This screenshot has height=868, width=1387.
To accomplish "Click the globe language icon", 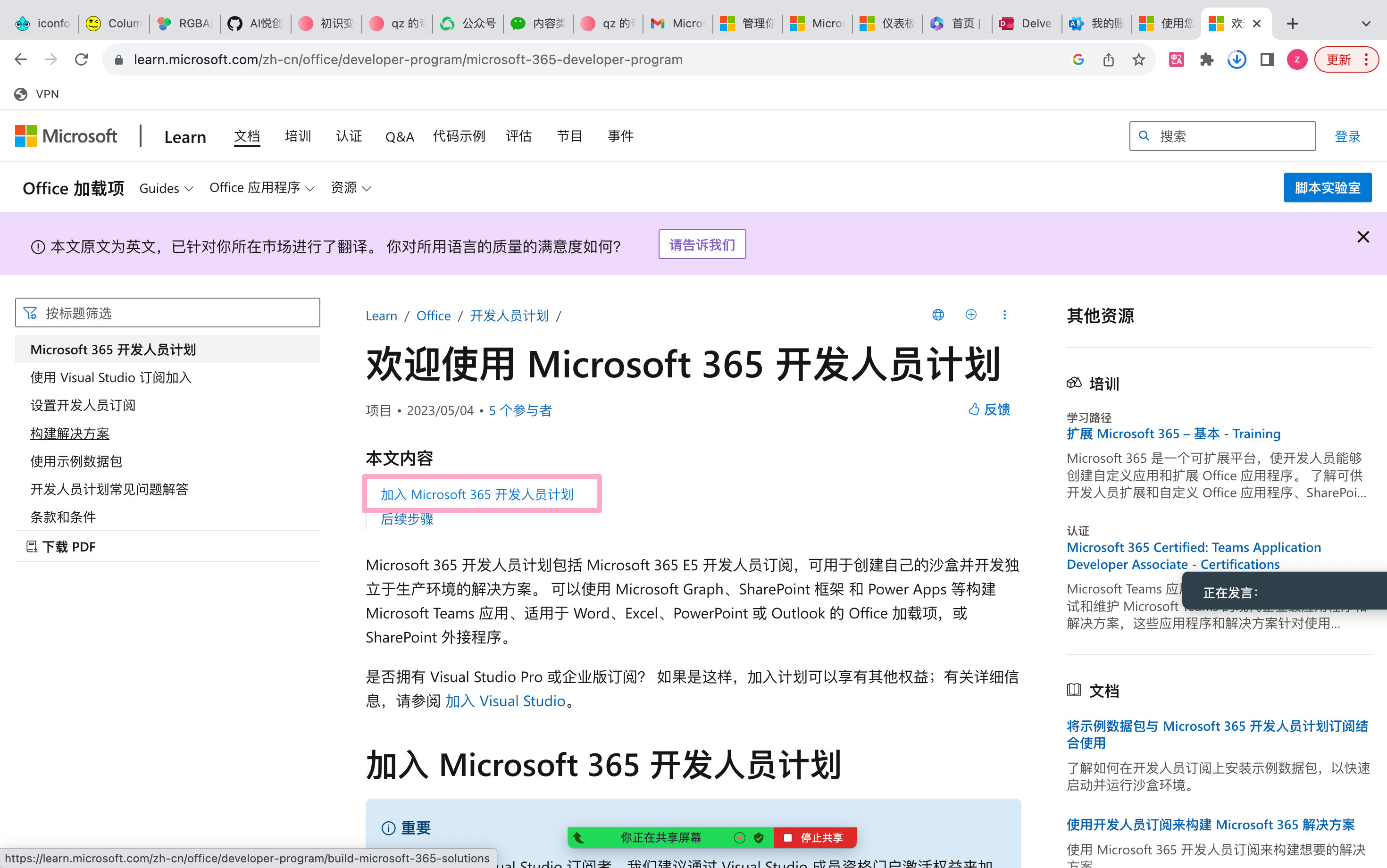I will click(x=938, y=315).
